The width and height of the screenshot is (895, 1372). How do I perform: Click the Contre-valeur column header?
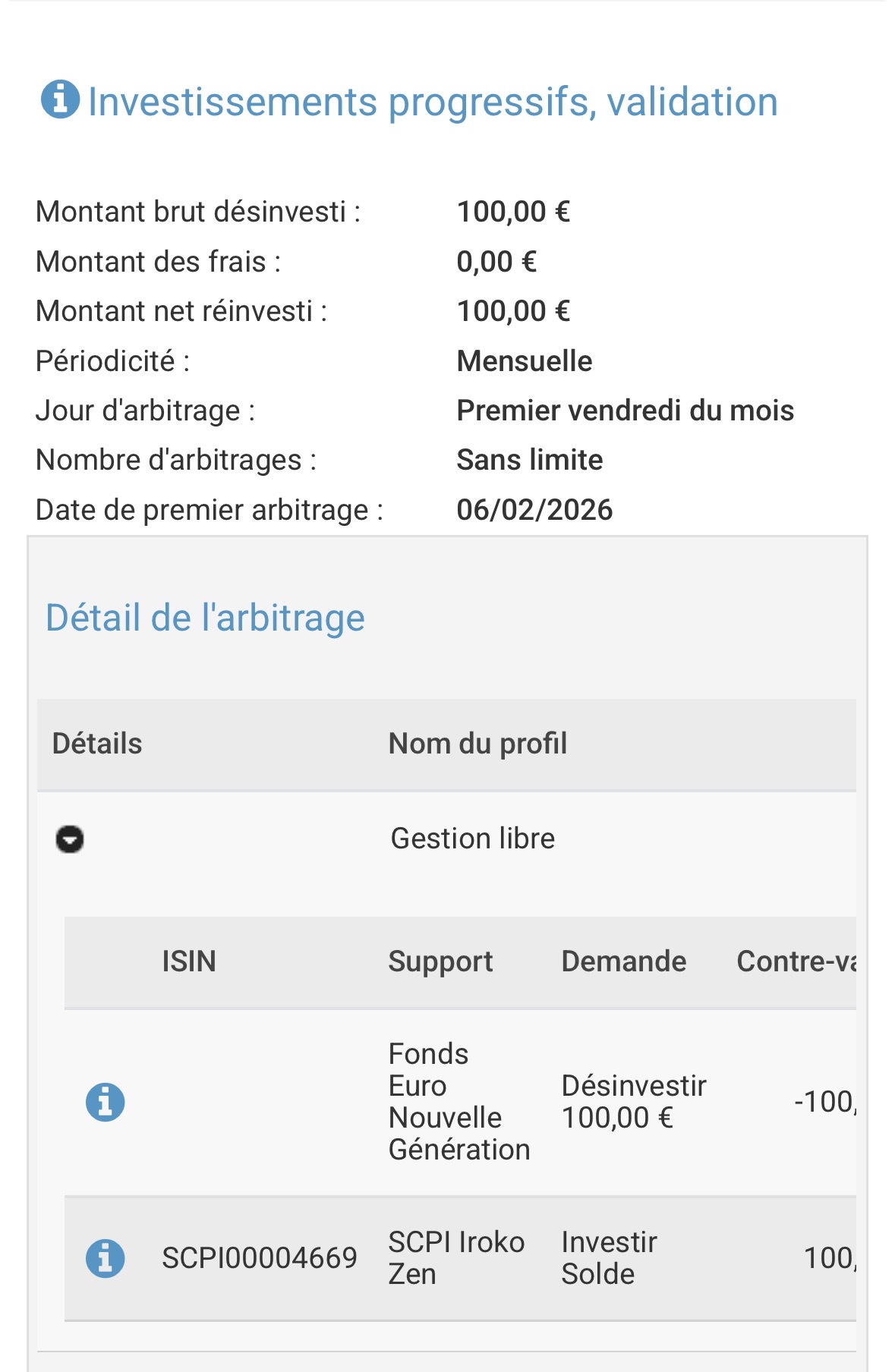[796, 961]
